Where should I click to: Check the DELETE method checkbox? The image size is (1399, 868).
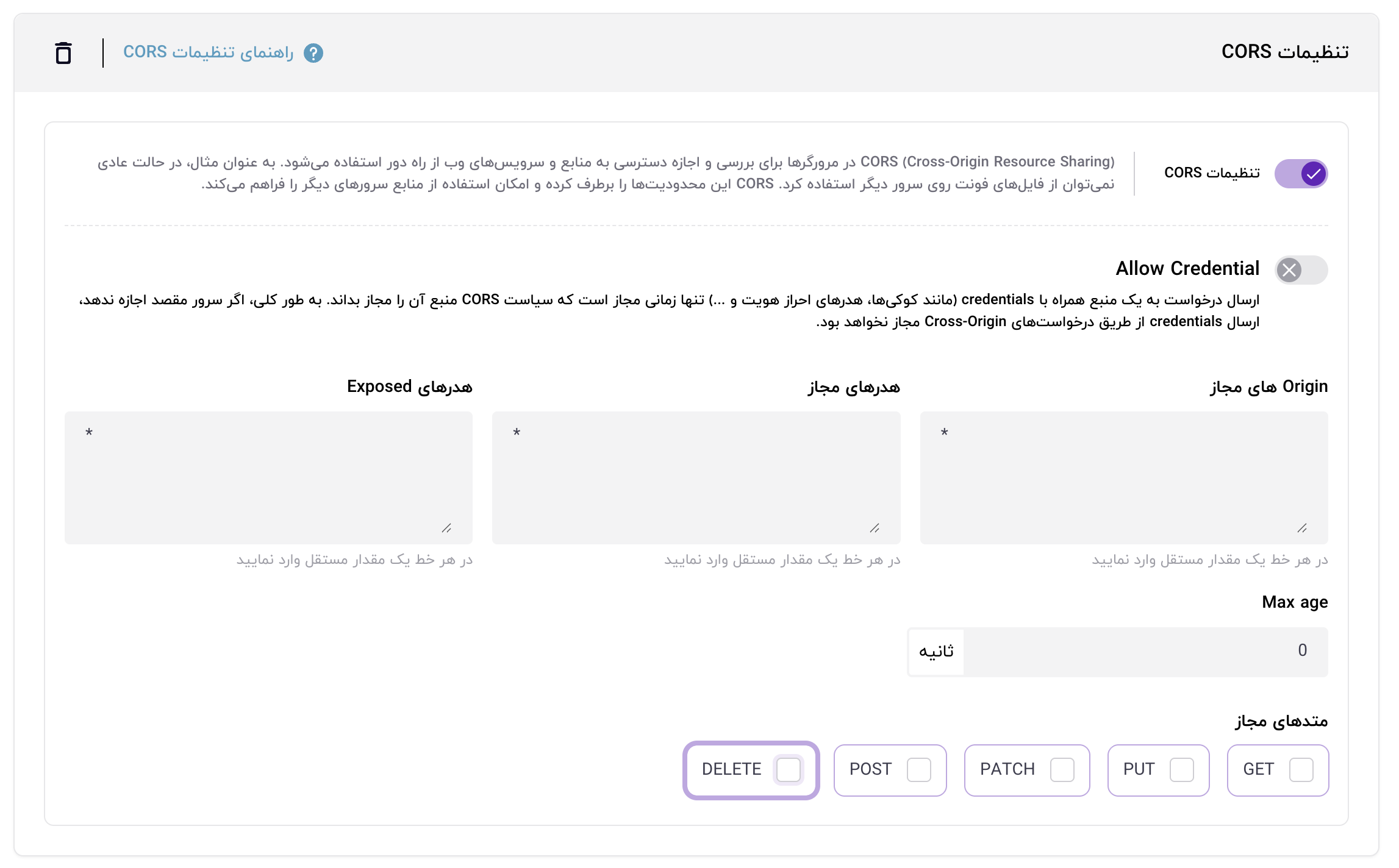(x=788, y=770)
